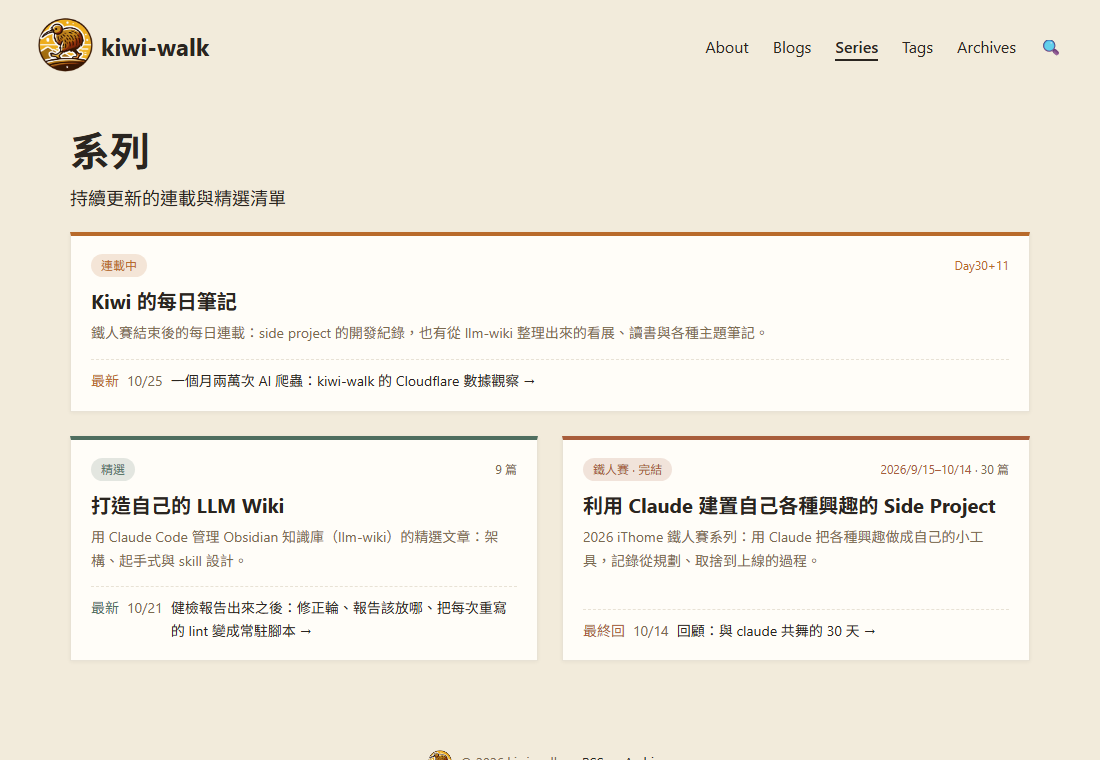Click the 10/25 date in Kiwi notes card
Image resolution: width=1100 pixels, height=760 pixels.
(x=145, y=381)
